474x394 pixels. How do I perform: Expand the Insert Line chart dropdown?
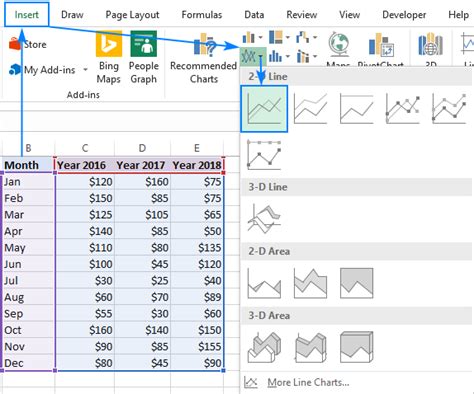[x=253, y=57]
